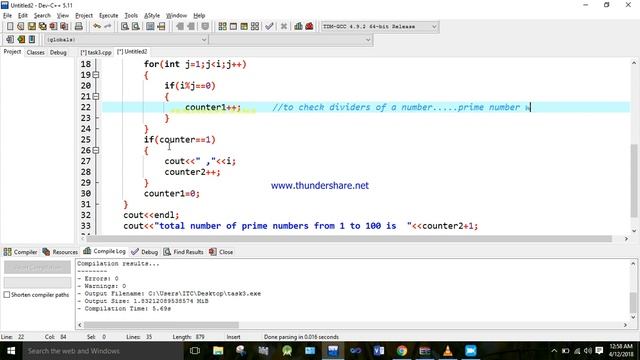Screen dimensions: 640x360
Task: Open the AStyle menu
Action: tap(152, 16)
